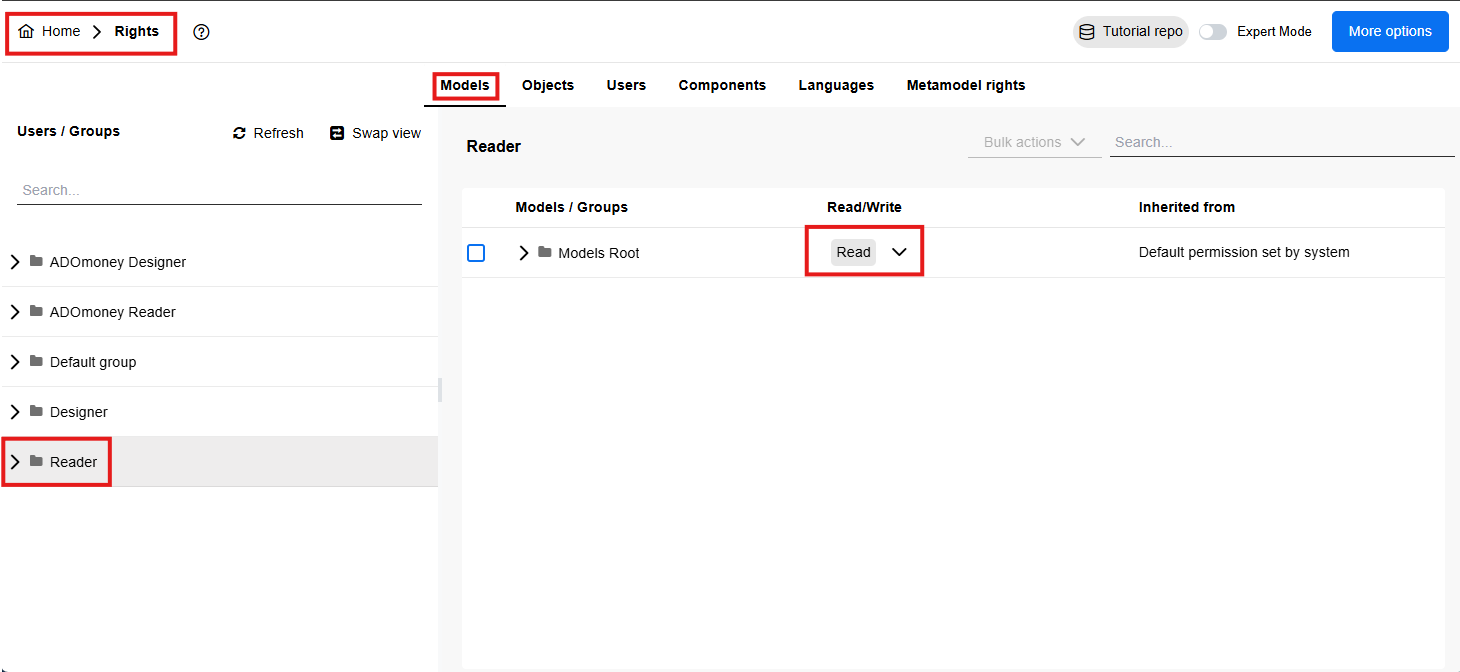Click the Home icon in breadcrumb

(x=26, y=32)
